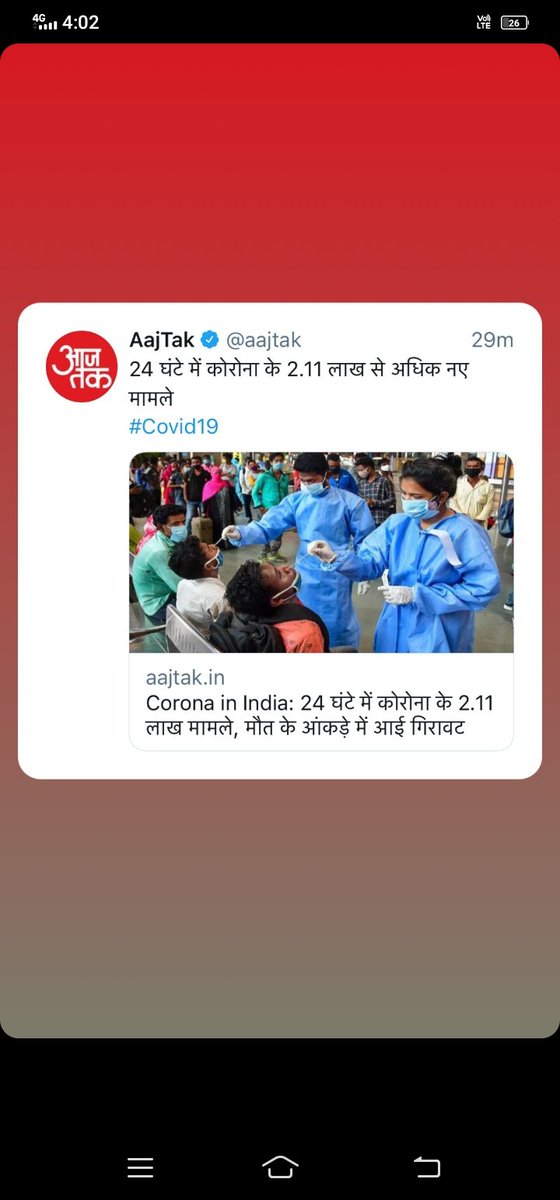
Task: Open the AajTak red logo avatar
Action: coord(82,366)
